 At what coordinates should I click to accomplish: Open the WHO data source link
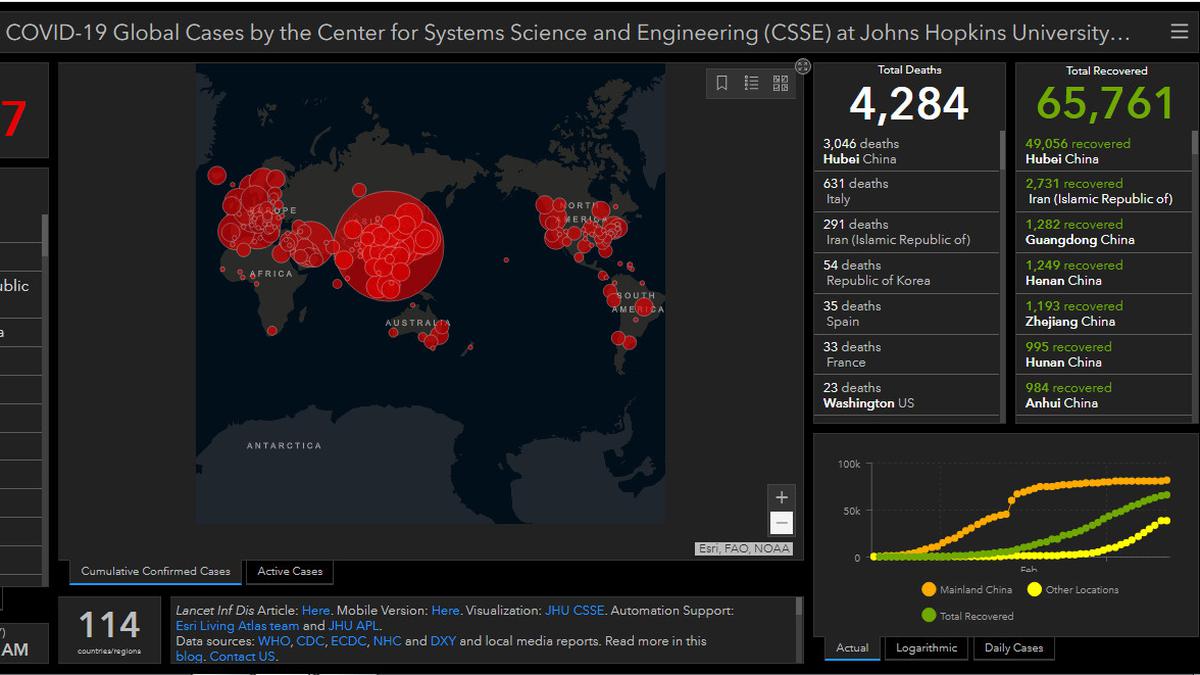tap(274, 641)
